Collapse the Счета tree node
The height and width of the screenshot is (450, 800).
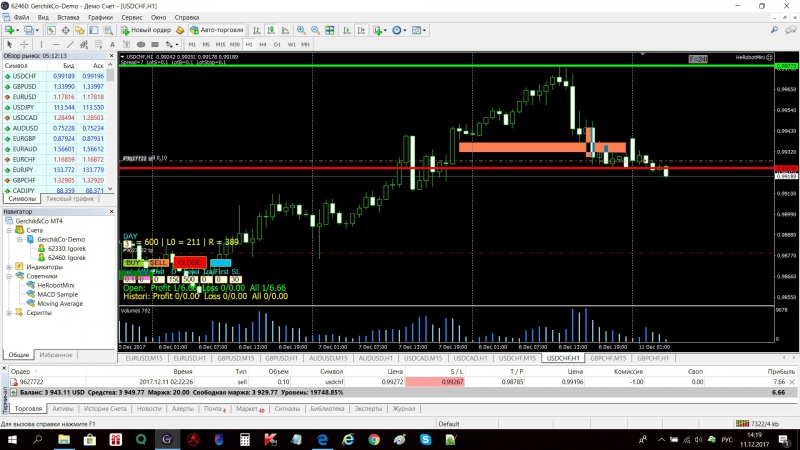coord(9,230)
